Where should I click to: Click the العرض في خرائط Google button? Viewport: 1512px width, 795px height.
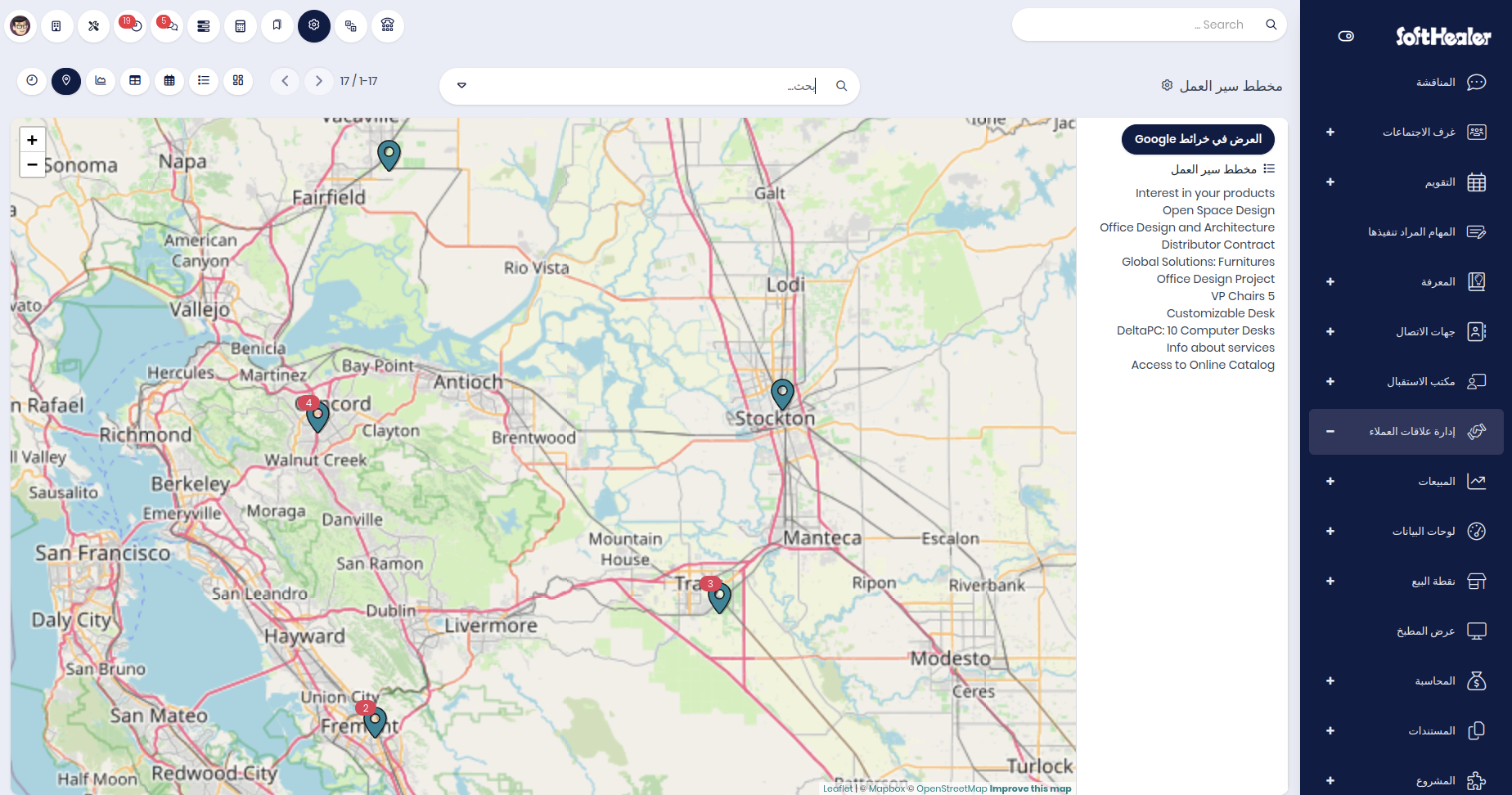1198,139
